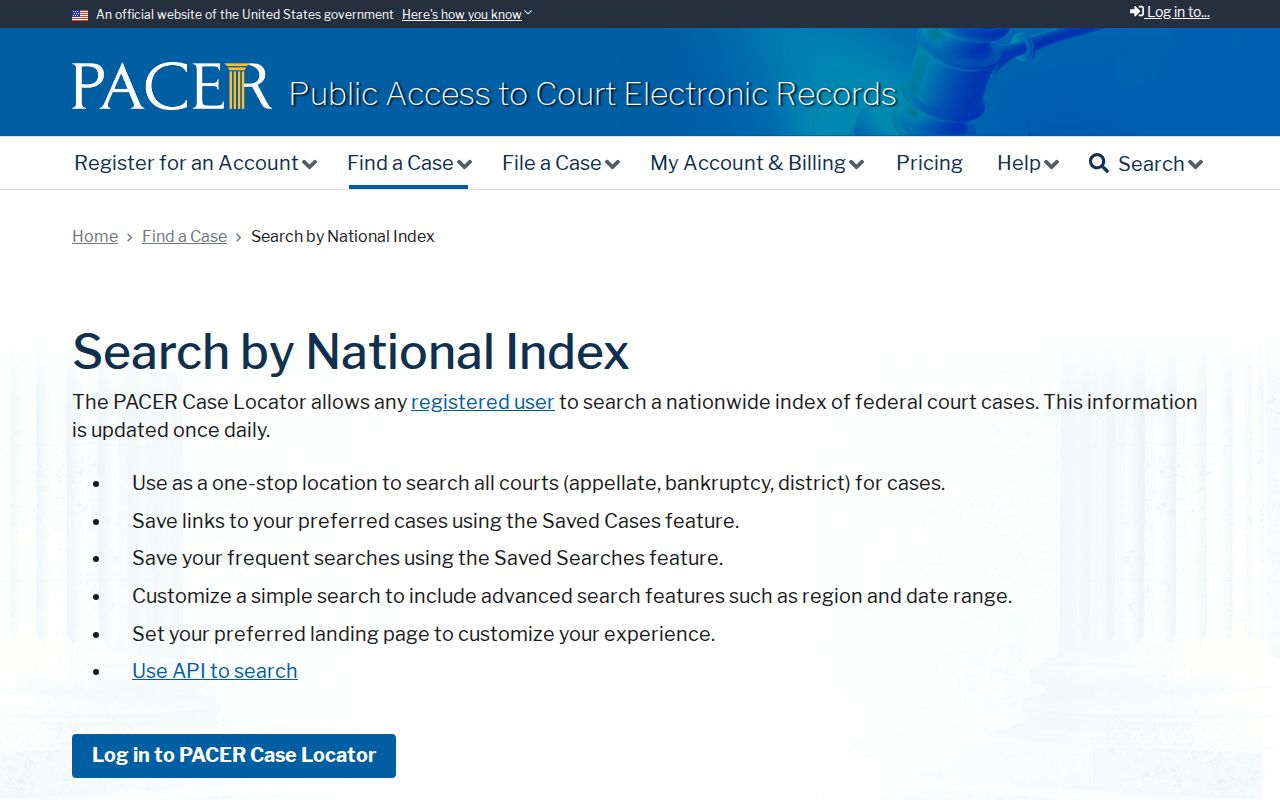Click the Saved Searches feature bullet
The height and width of the screenshot is (800, 1280).
(x=427, y=558)
